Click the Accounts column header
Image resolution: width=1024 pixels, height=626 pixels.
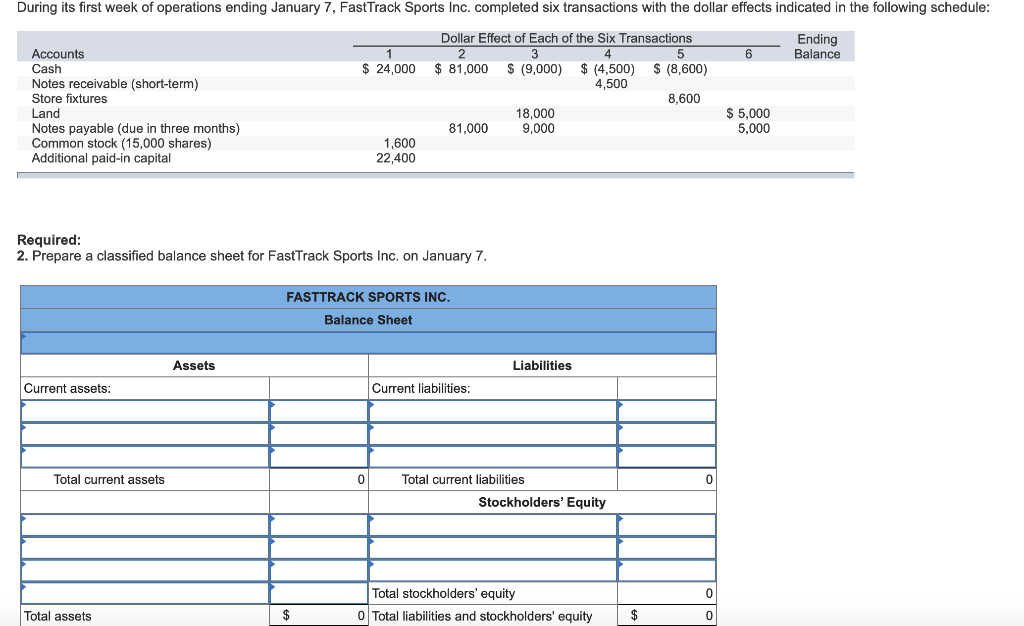58,54
